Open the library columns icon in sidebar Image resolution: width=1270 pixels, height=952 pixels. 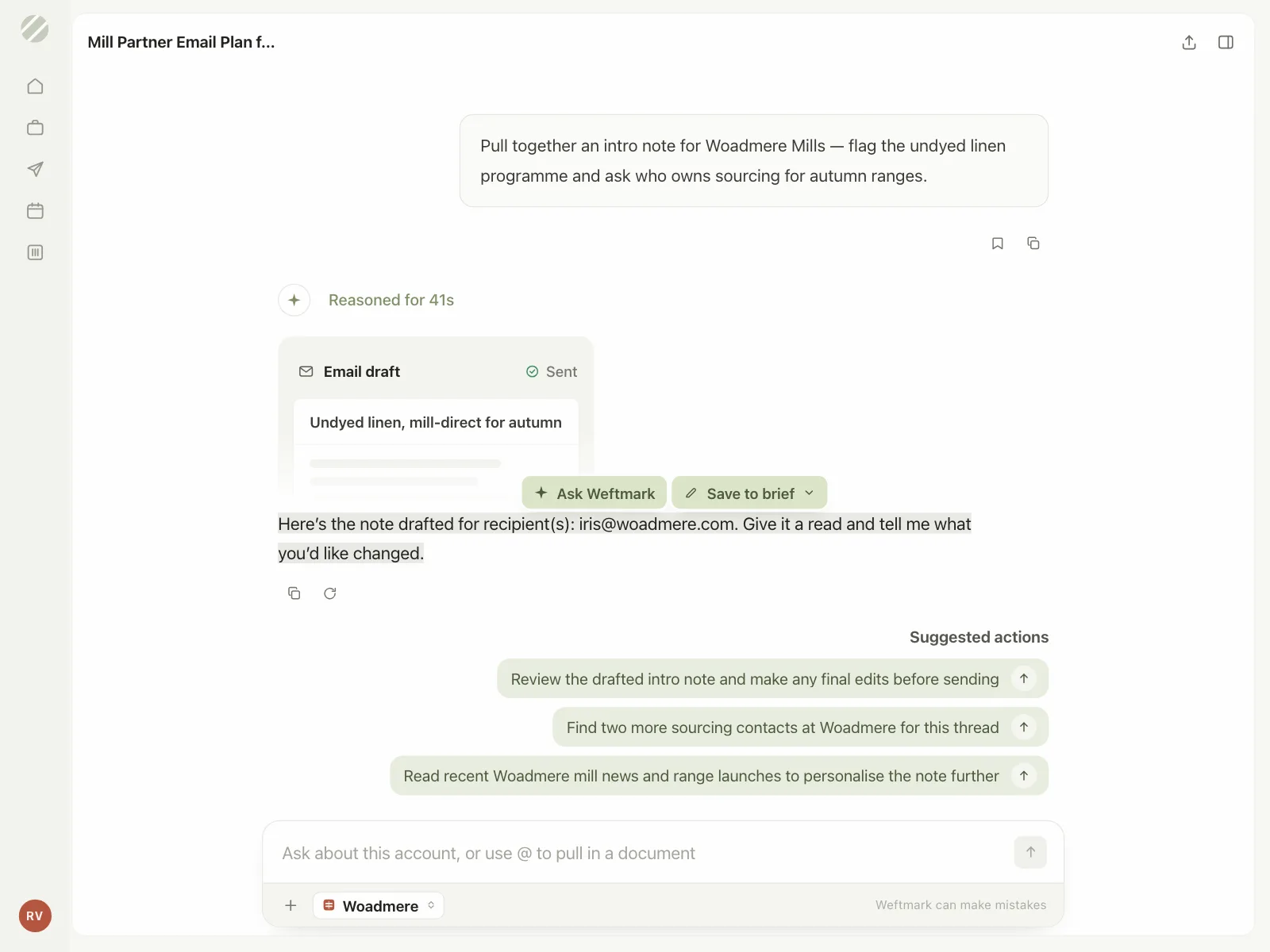point(35,252)
